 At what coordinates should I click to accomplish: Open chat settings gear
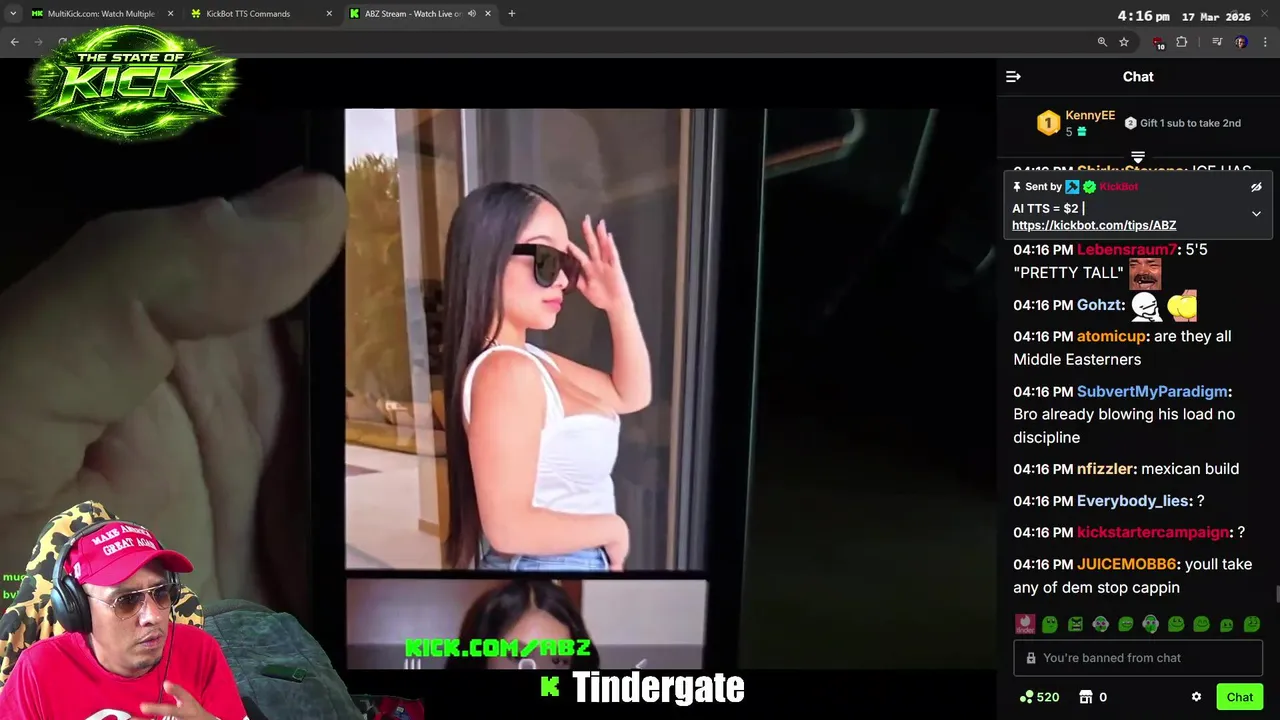pyautogui.click(x=1196, y=697)
